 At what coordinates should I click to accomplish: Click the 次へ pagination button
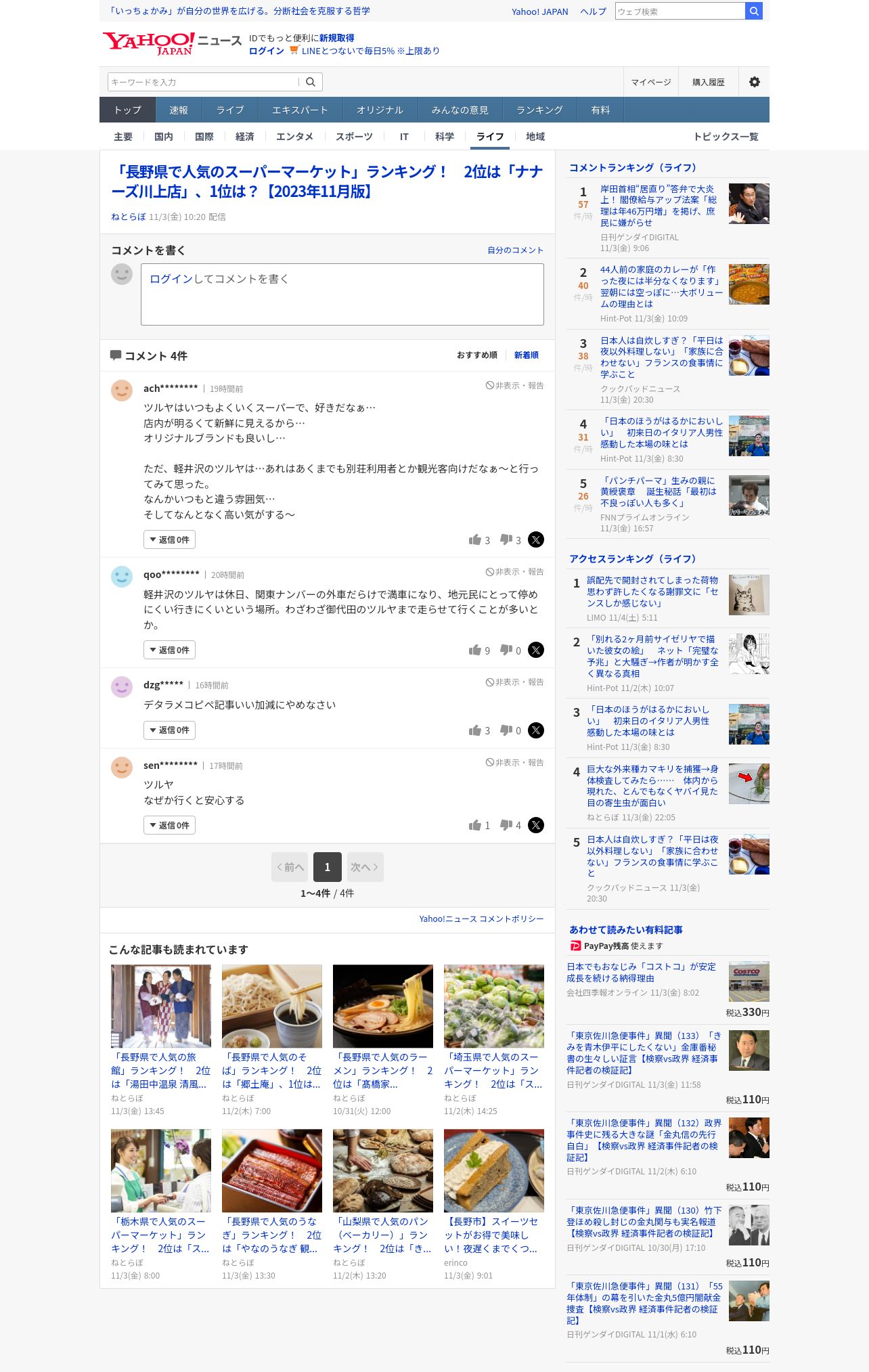(365, 867)
